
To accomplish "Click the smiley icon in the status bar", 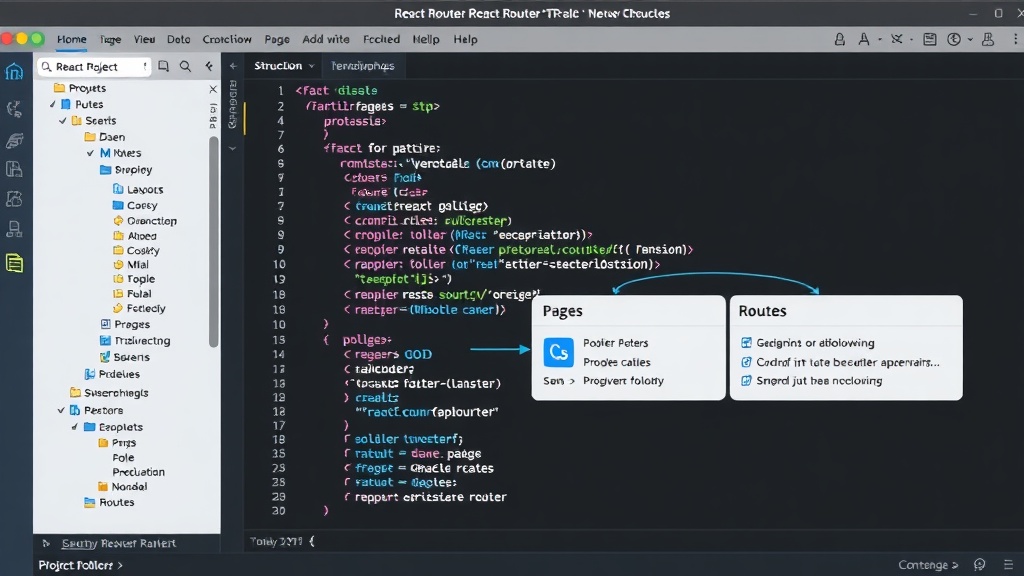I will pos(980,565).
